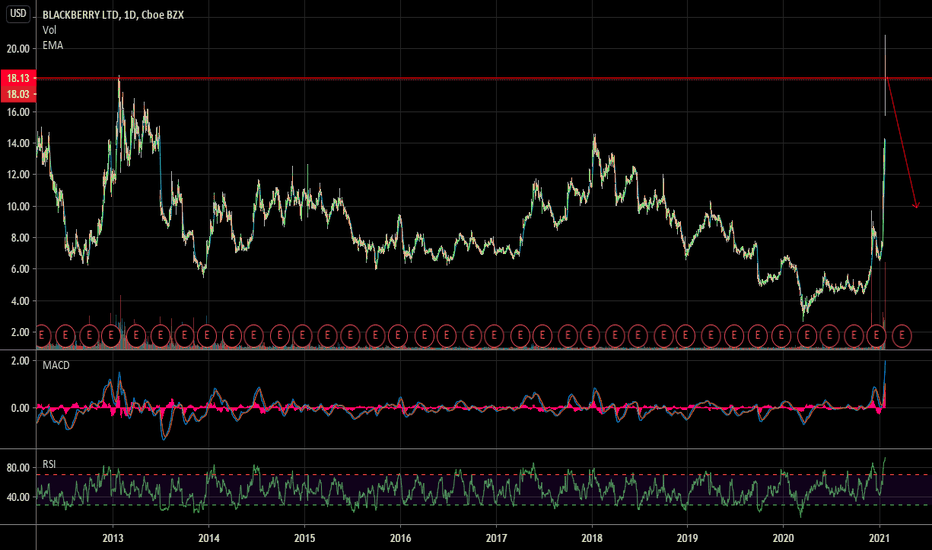Viewport: 932px width, 550px height.
Task: Click the 6.00 price axis label
Action: tap(20, 269)
